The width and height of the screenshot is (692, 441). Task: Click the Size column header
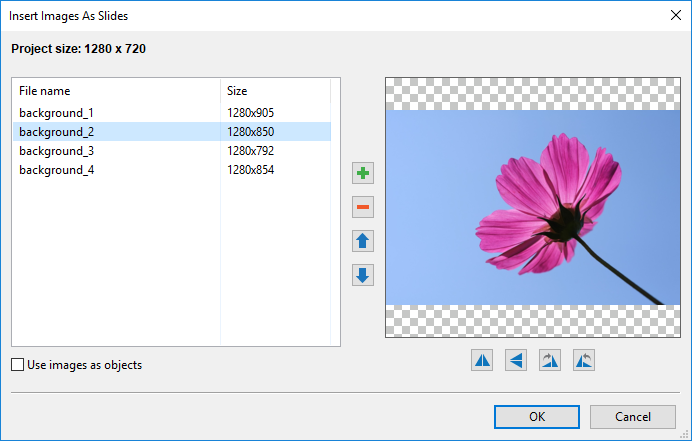pyautogui.click(x=275, y=91)
